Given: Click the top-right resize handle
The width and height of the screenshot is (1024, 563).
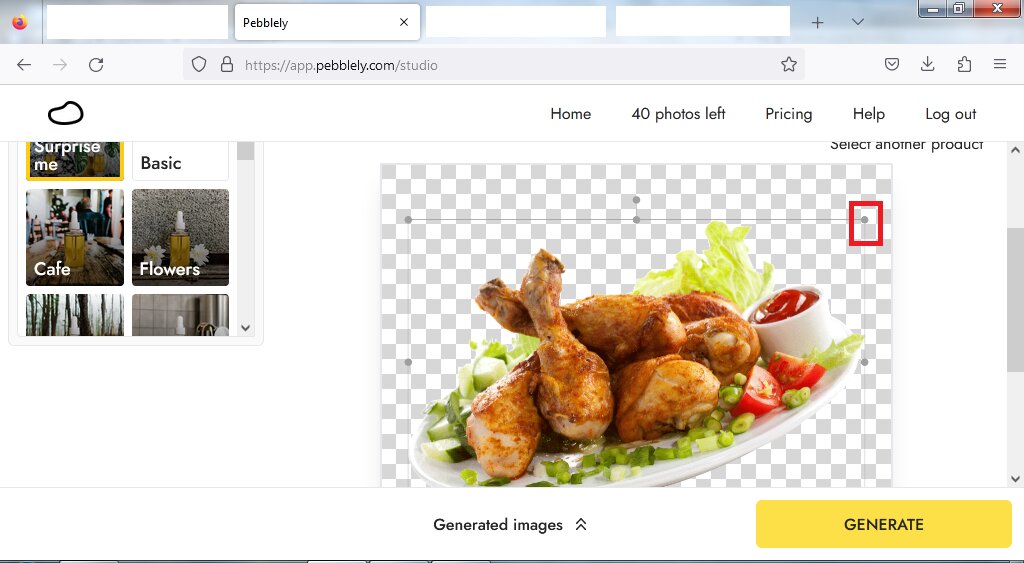Looking at the screenshot, I should (865, 220).
